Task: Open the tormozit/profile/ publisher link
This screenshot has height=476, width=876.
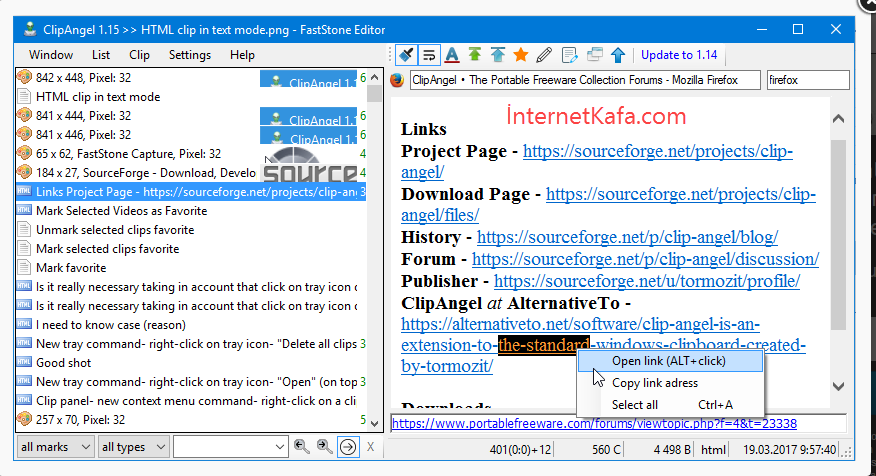Action: click(x=647, y=280)
